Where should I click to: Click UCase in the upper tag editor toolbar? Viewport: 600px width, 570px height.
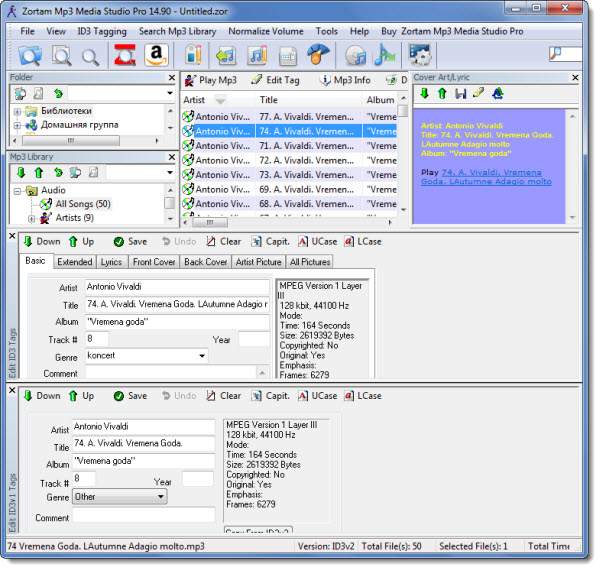(323, 241)
